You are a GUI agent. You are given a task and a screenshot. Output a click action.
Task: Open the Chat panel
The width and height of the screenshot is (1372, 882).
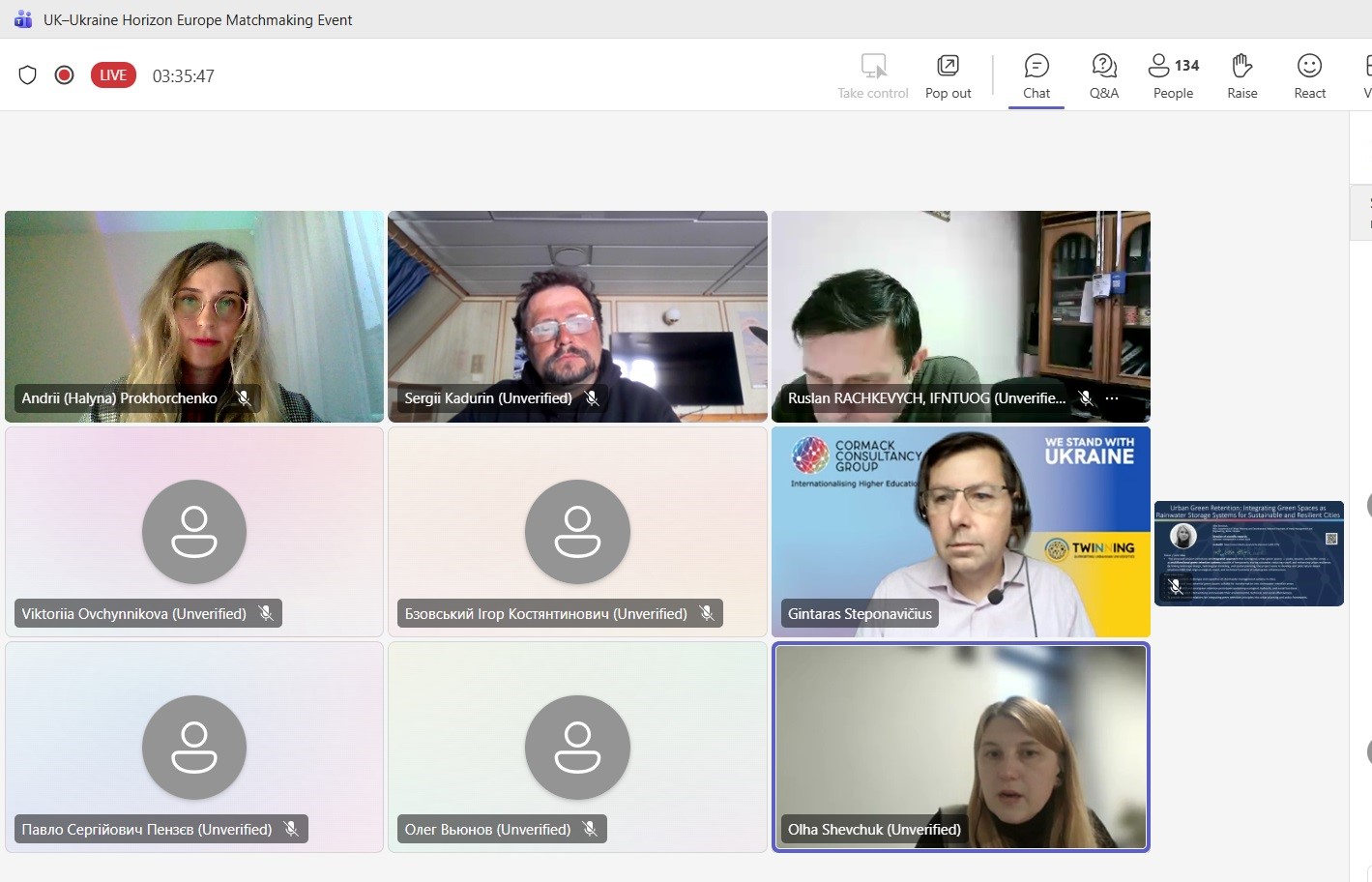[1036, 76]
